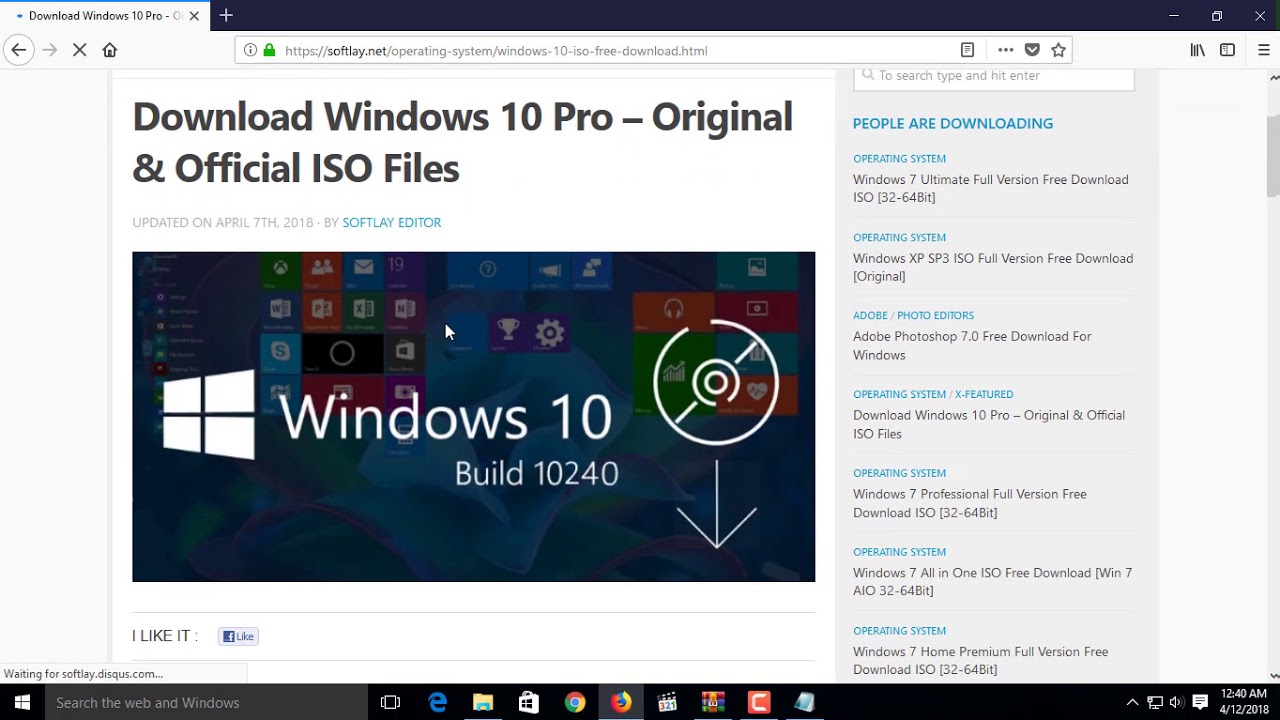Show hidden system tray icons
This screenshot has height=720, width=1280.
tap(1132, 702)
